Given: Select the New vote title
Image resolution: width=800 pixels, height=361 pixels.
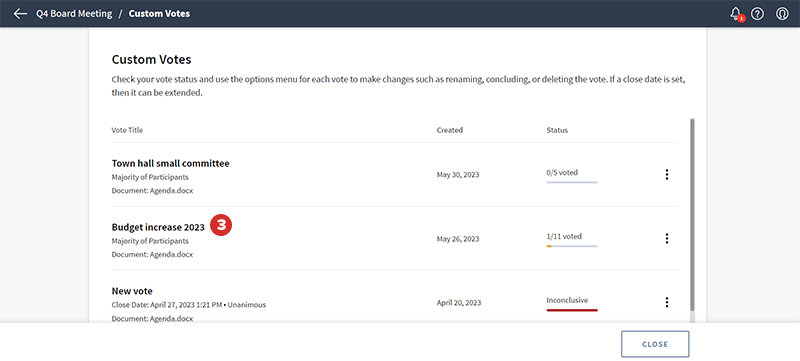Looking at the screenshot, I should [x=132, y=291].
